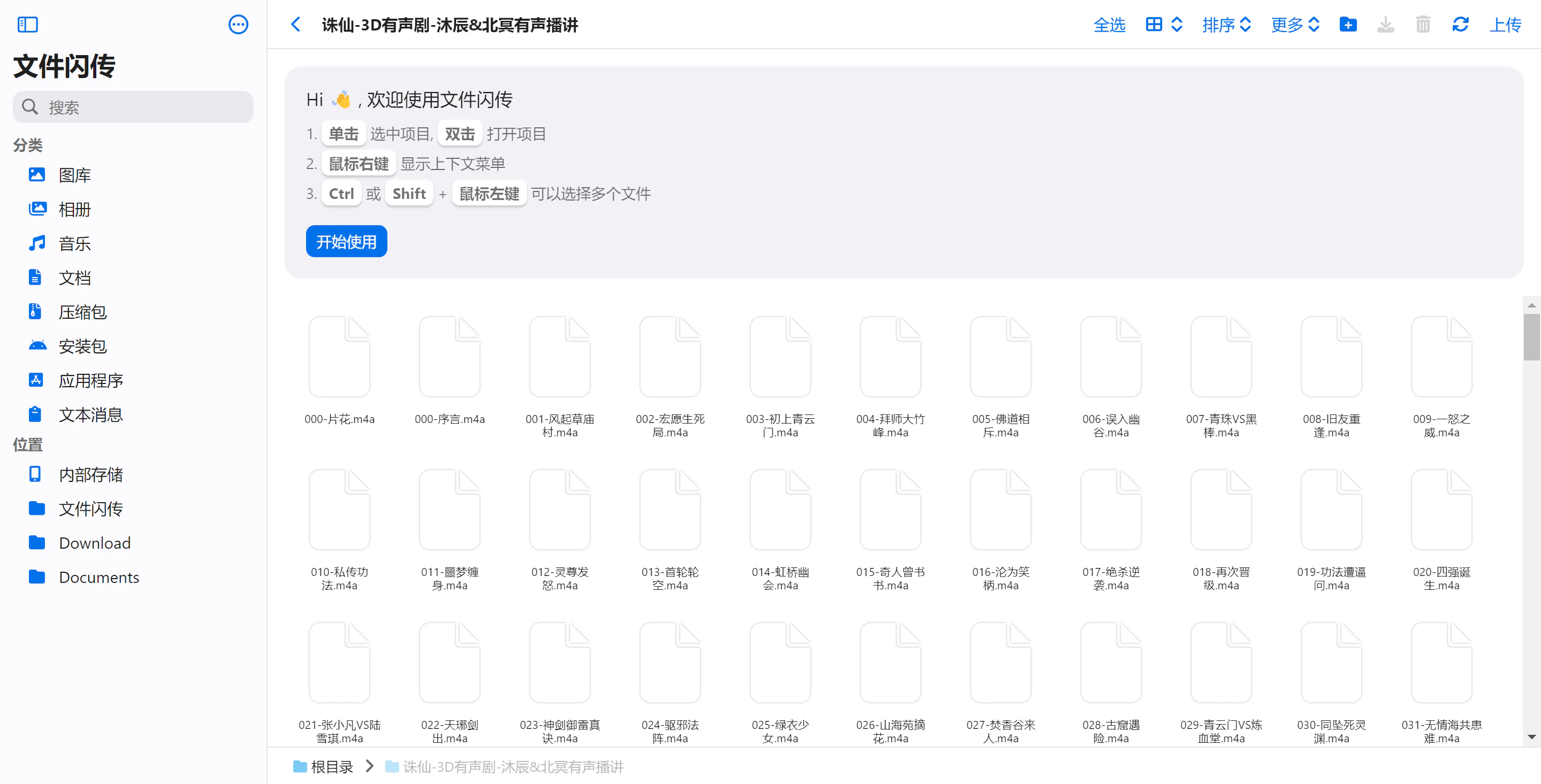Select file 024-驱邪法阵.m4a

point(670,682)
